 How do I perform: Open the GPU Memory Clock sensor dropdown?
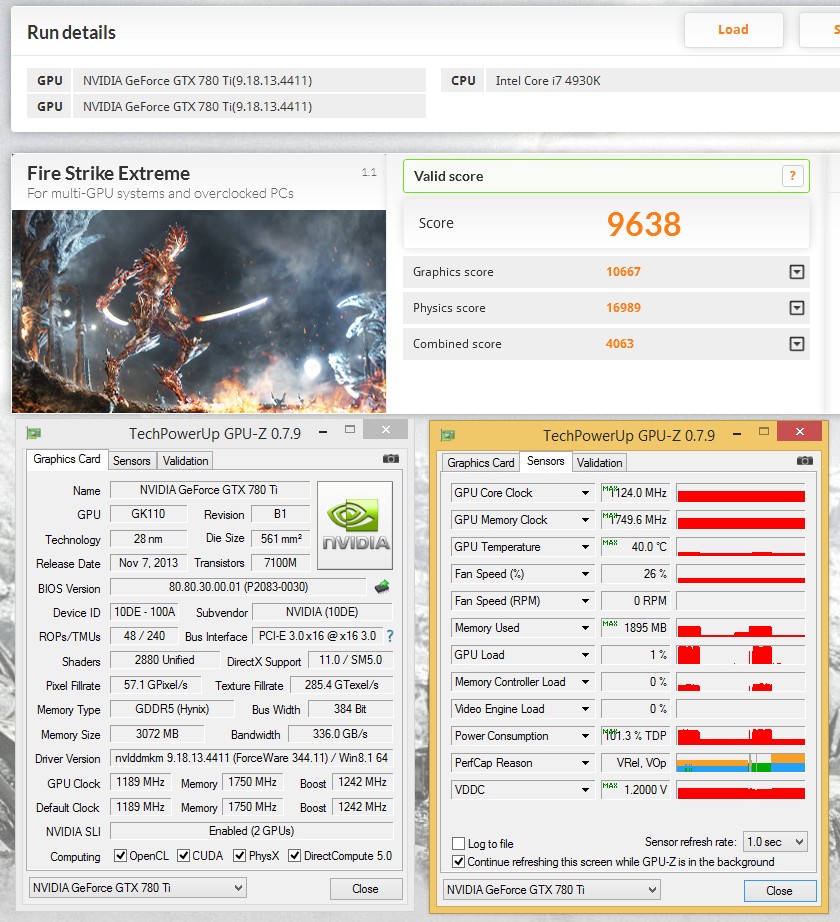tap(585, 520)
